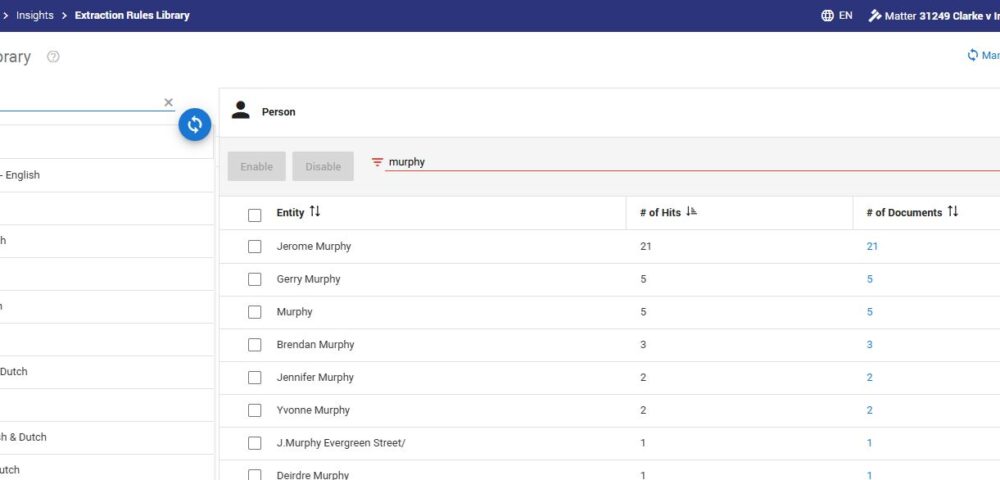Toggle the select-all header checkbox
This screenshot has width=1000, height=480.
[255, 214]
